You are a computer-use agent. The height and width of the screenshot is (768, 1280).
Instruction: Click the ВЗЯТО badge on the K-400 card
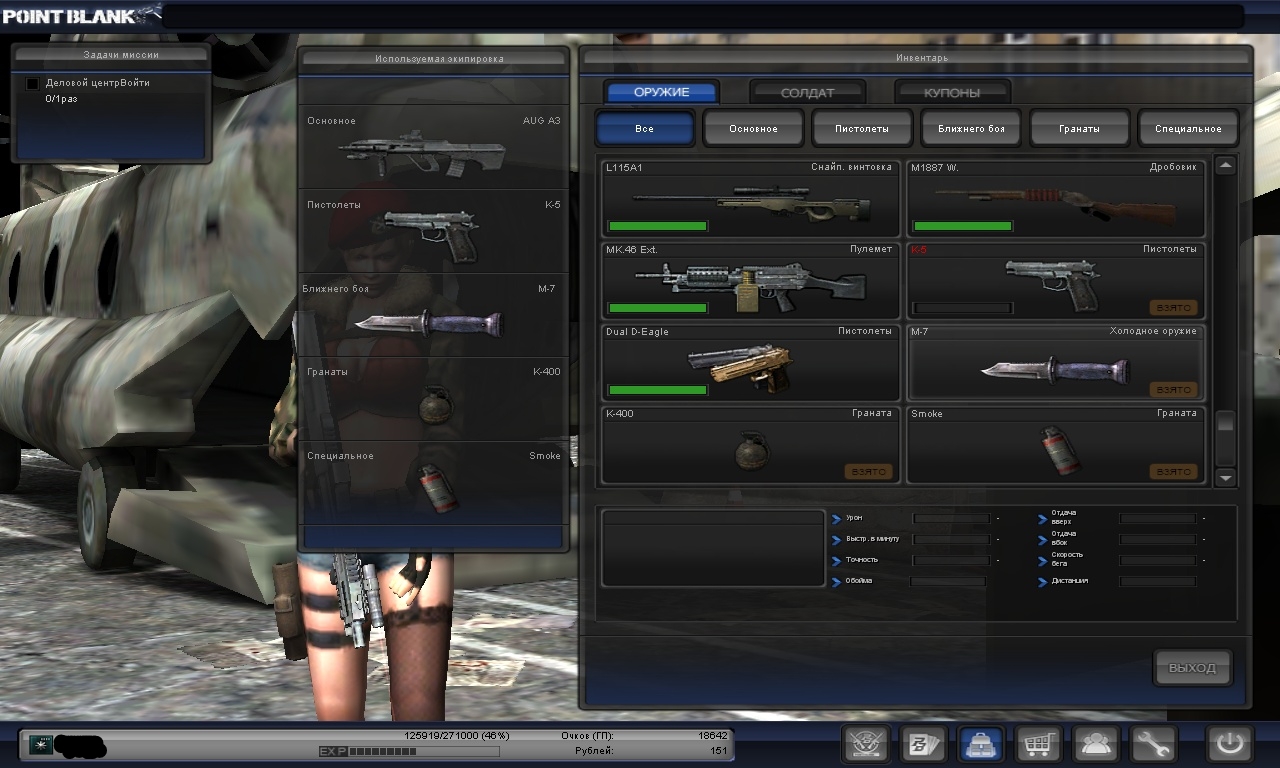pyautogui.click(x=868, y=472)
